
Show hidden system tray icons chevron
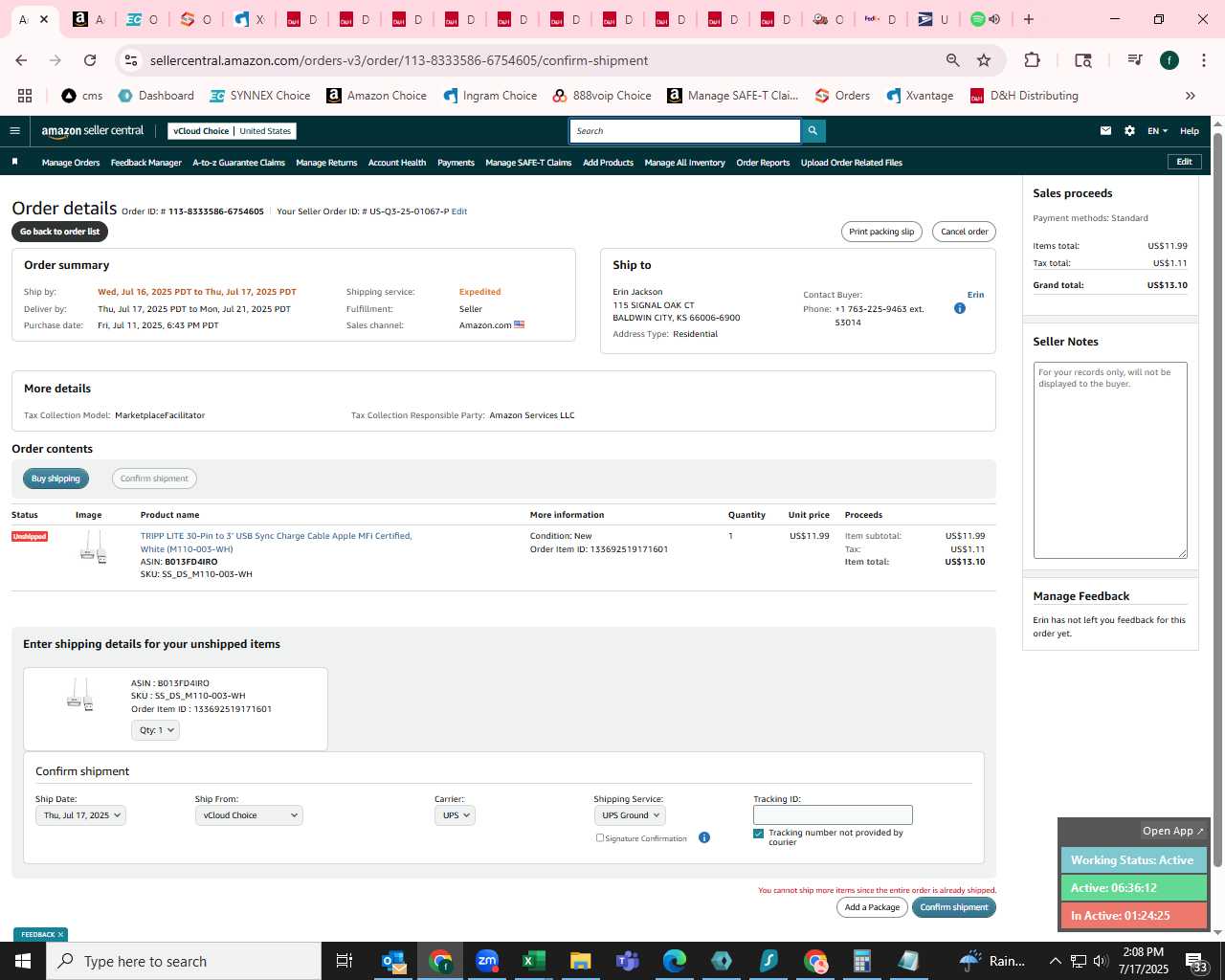[x=1056, y=961]
